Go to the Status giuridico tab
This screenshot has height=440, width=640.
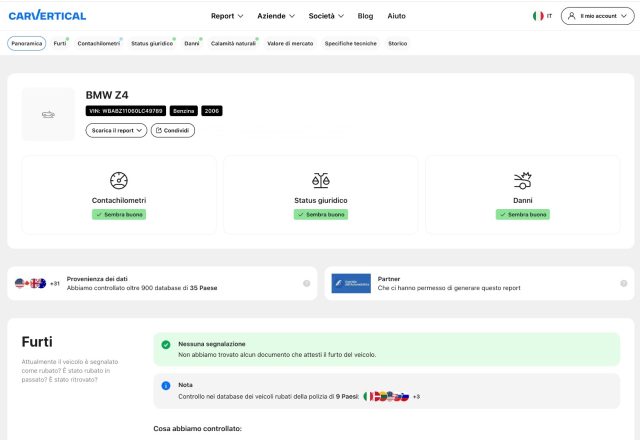pyautogui.click(x=152, y=43)
